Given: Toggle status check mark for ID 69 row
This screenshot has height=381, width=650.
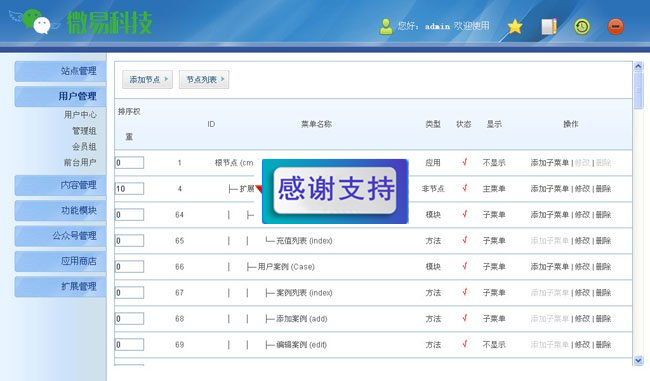Looking at the screenshot, I should tap(465, 344).
